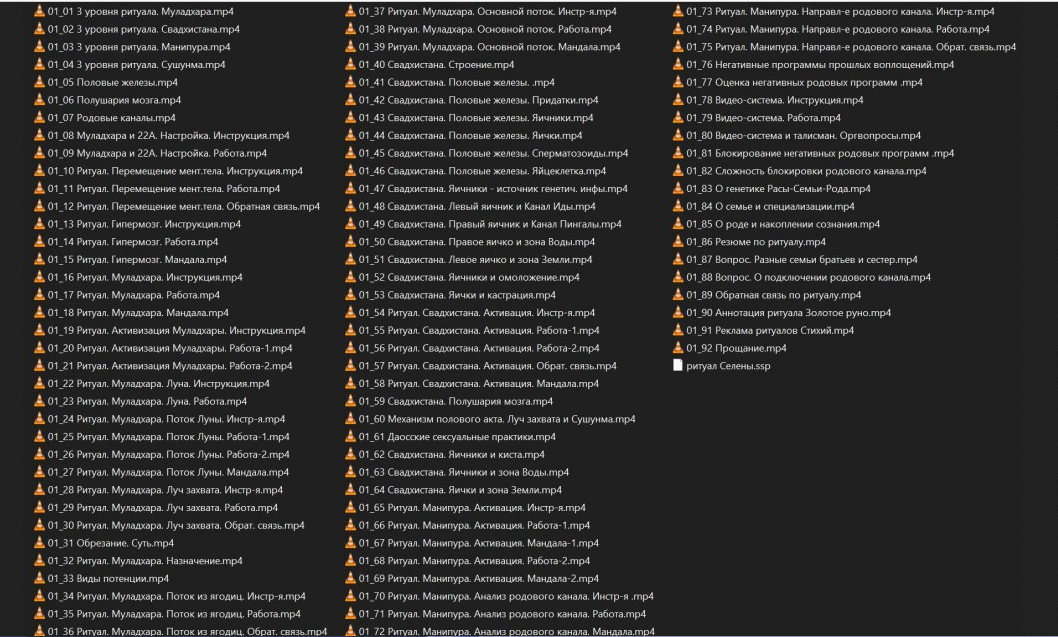Screen dimensions: 1058x637
Task: Click the VLC icon for 01_92 Прощание
Action: click(x=677, y=348)
